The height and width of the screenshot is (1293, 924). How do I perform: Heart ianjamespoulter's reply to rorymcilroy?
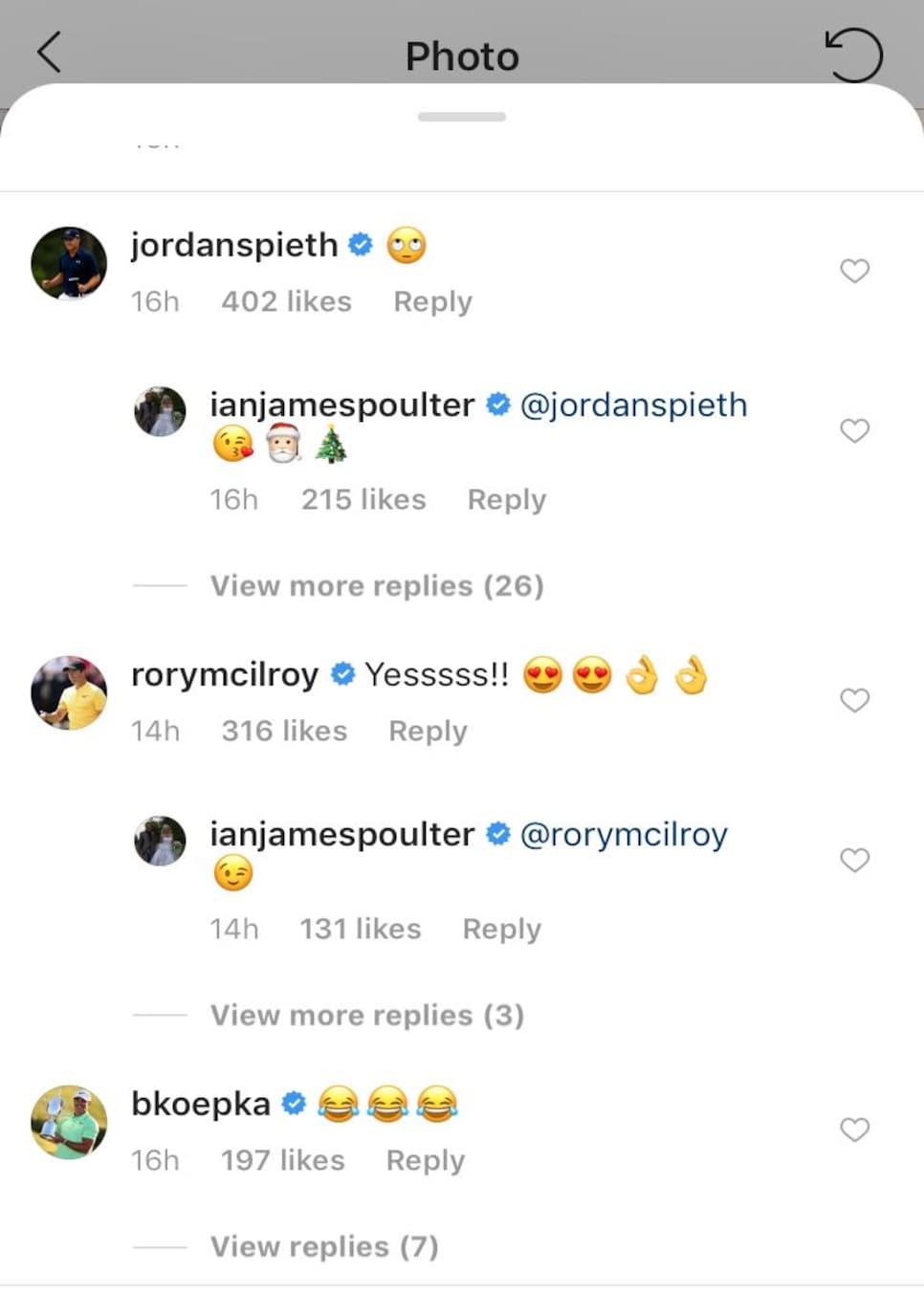tap(854, 860)
